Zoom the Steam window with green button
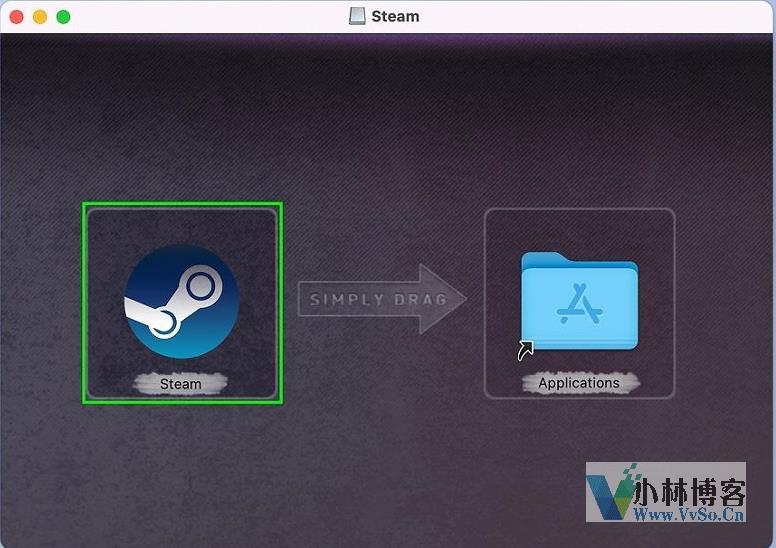776x548 pixels. click(x=63, y=17)
